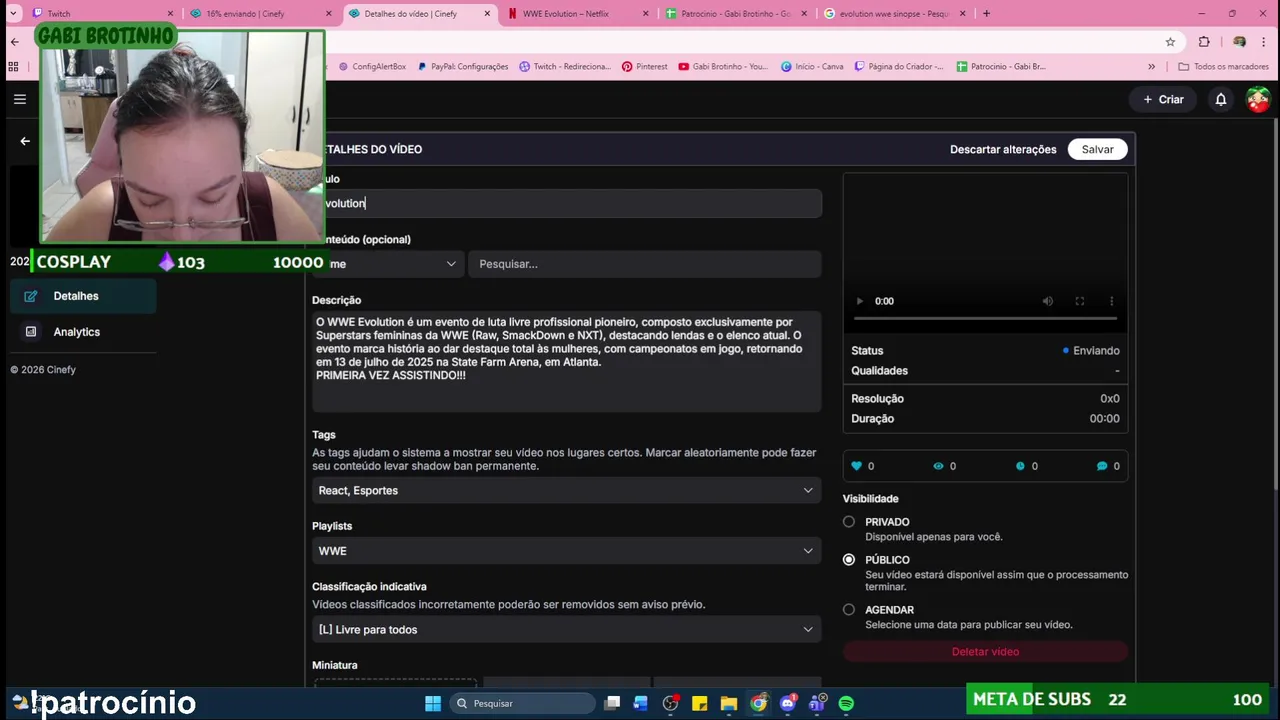Play the video preview
This screenshot has height=720, width=1280.
point(859,301)
